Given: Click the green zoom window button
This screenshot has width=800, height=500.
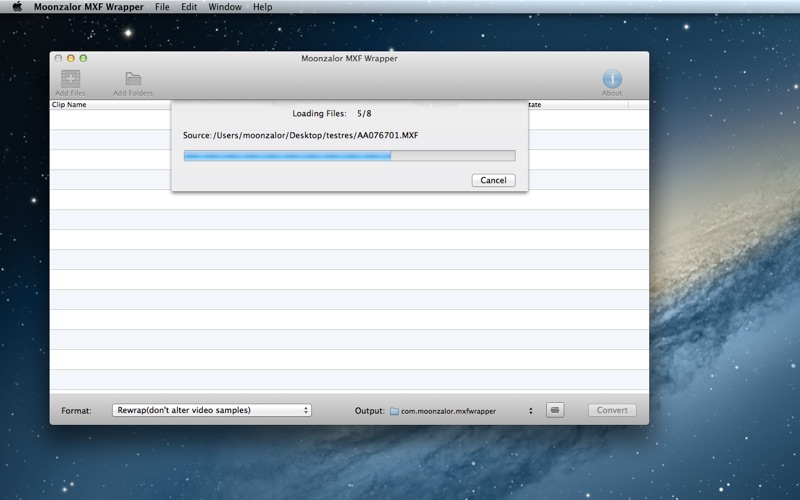Looking at the screenshot, I should click(x=83, y=58).
